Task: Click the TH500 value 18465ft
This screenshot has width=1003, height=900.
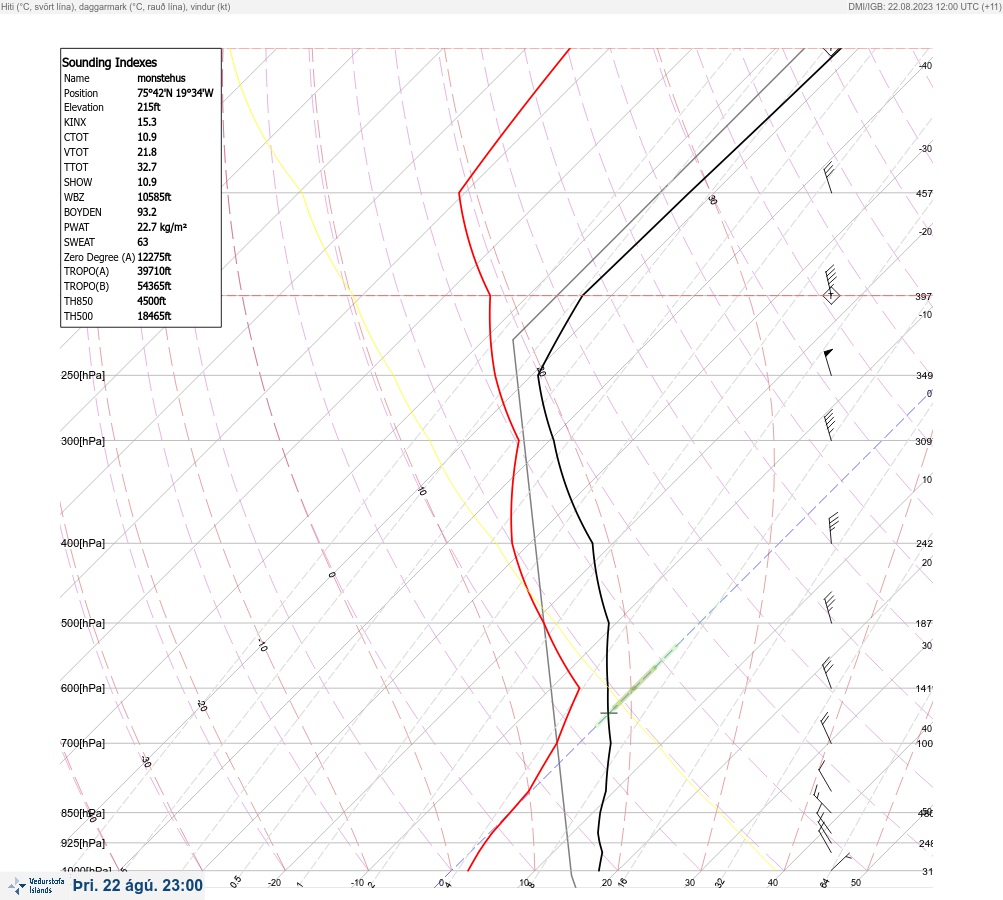Action: coord(154,316)
